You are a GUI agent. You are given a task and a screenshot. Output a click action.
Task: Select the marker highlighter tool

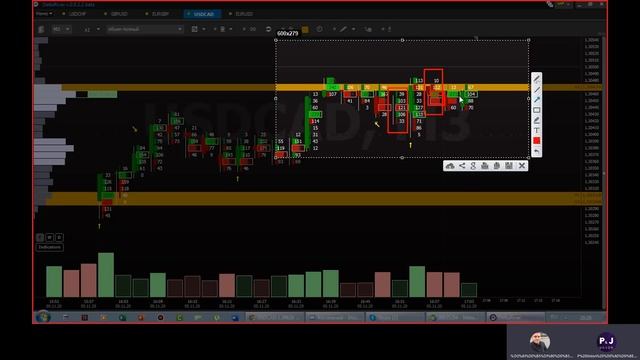tap(537, 120)
